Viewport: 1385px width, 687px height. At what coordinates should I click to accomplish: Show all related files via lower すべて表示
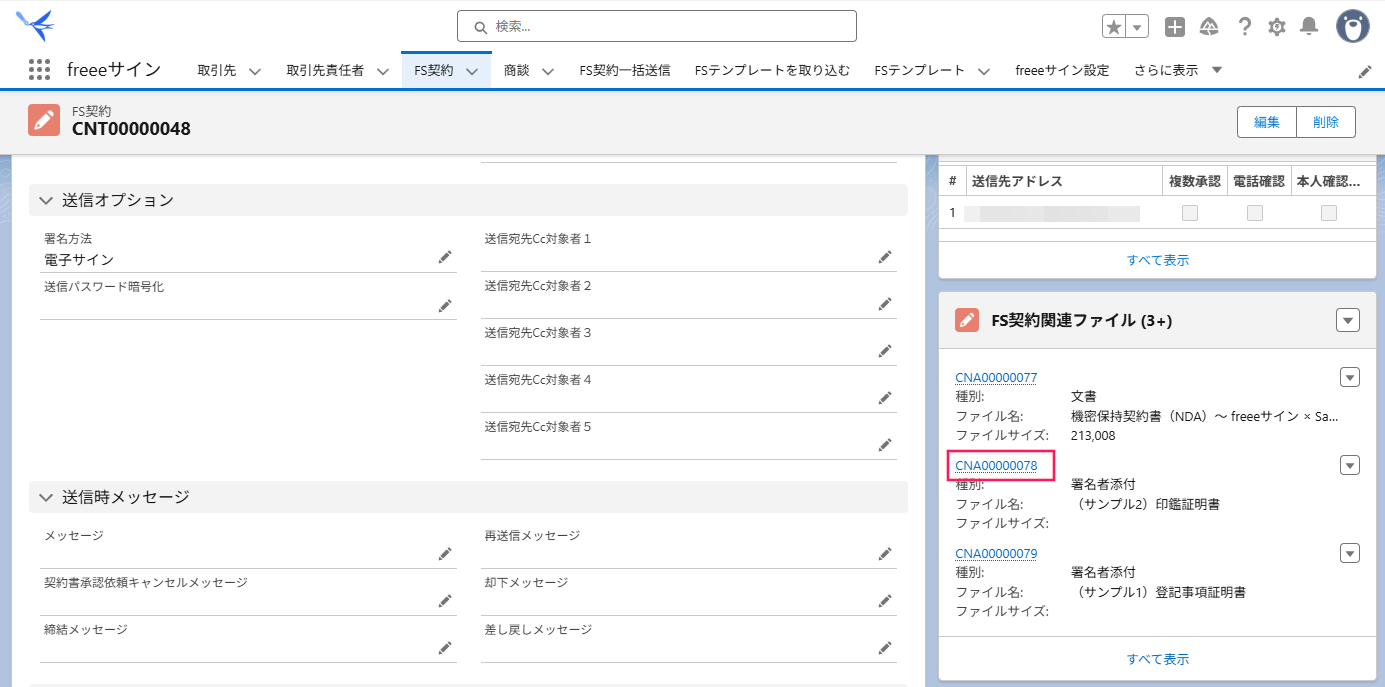coord(1158,659)
